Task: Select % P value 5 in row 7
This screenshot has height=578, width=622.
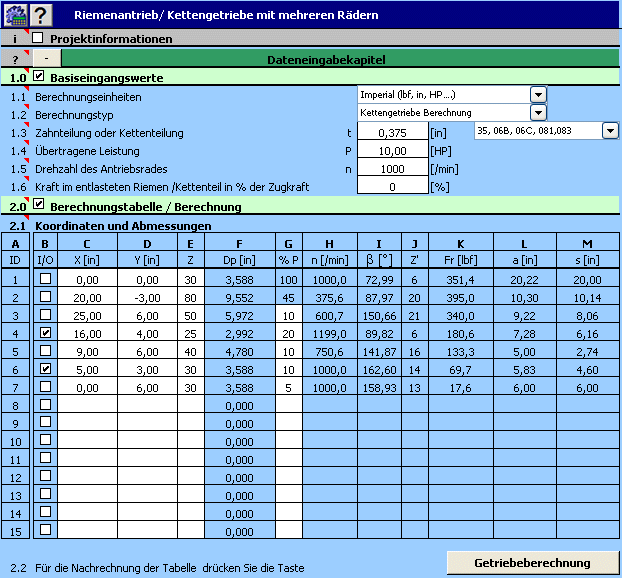Action: [x=289, y=388]
